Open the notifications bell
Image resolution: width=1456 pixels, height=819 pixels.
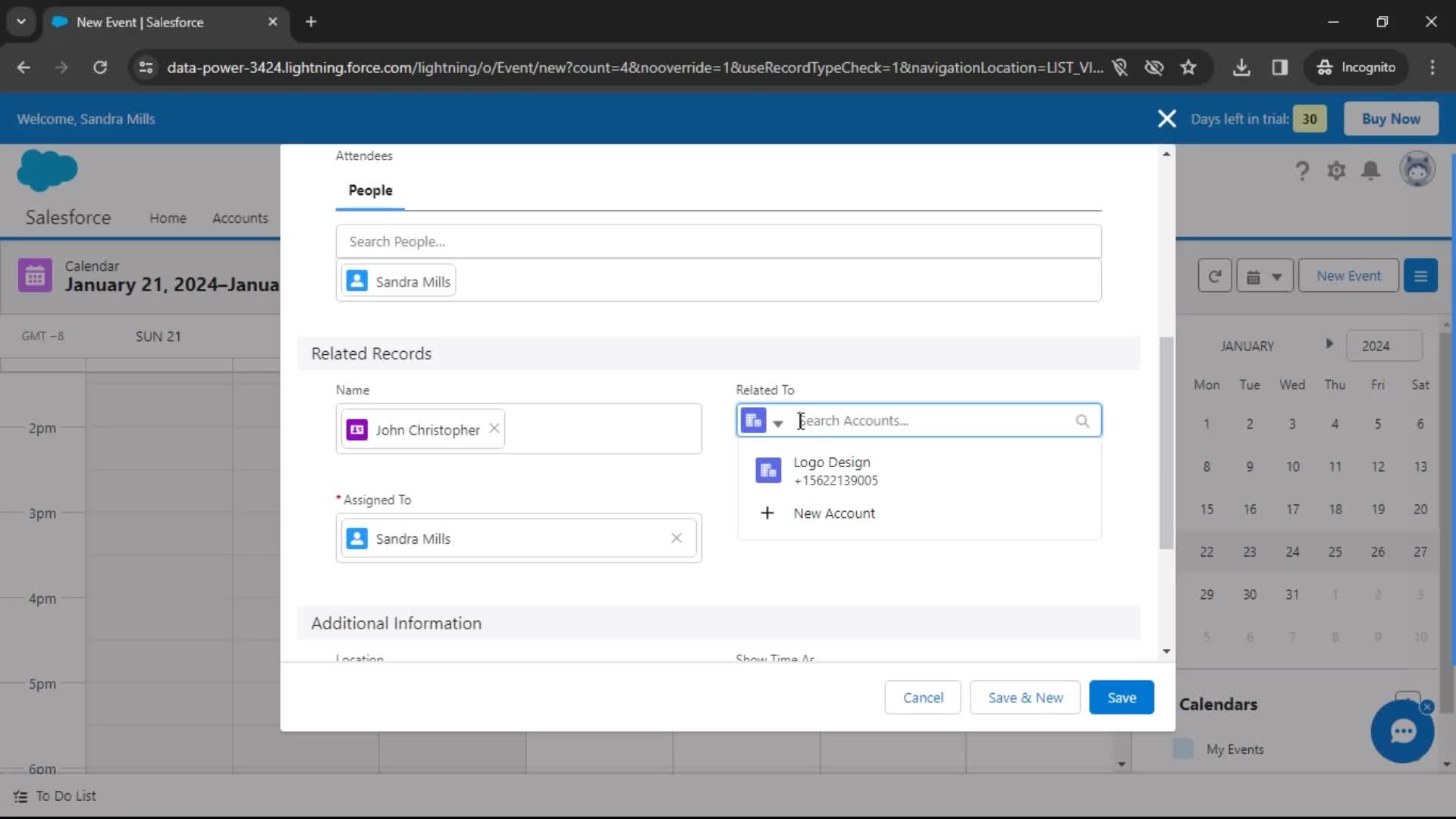1371,171
